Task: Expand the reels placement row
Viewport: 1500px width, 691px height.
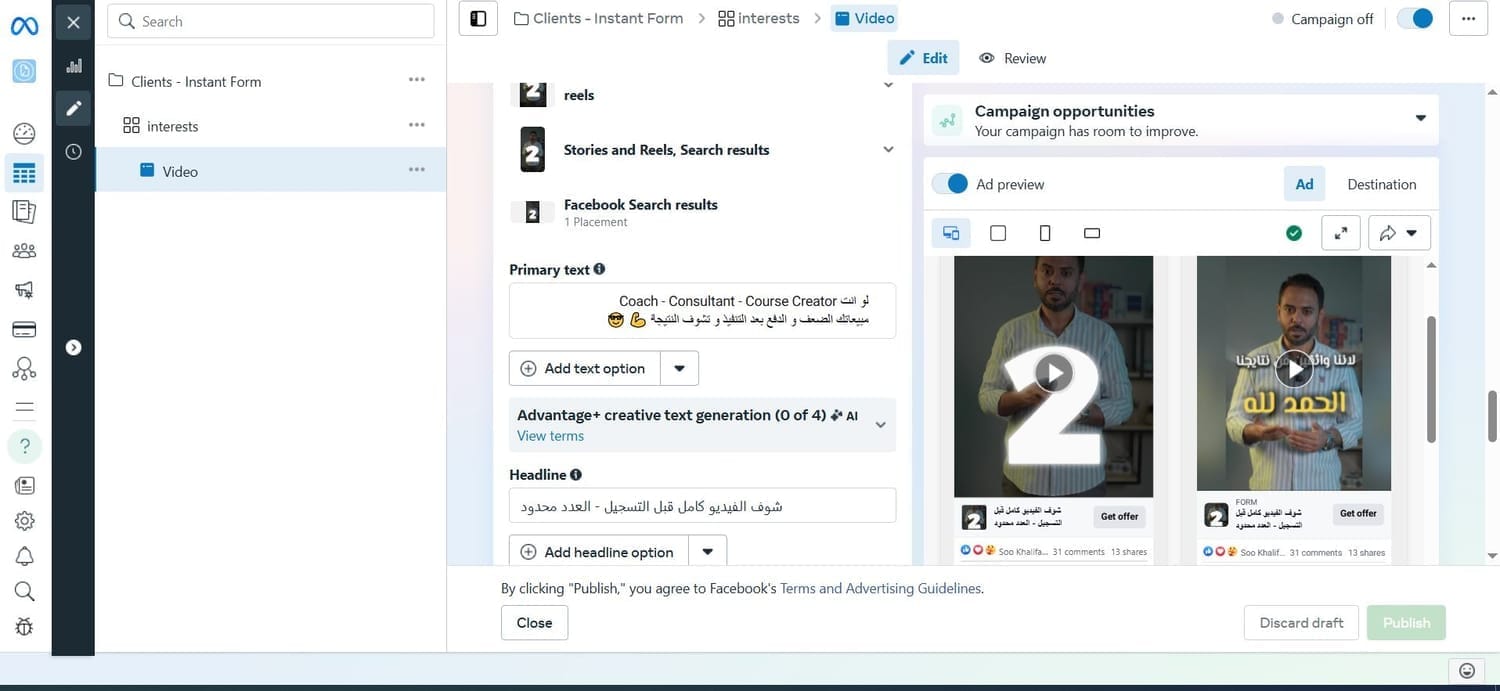Action: click(888, 85)
